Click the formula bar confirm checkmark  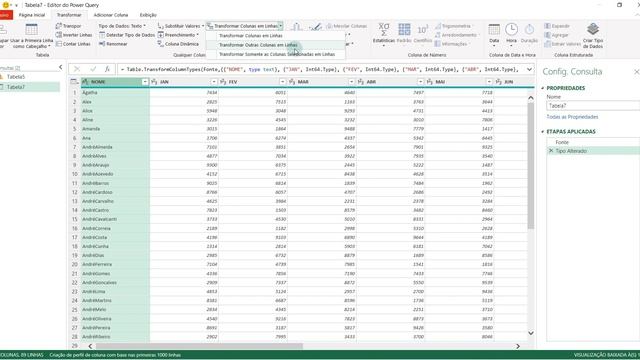pyautogui.click(x=93, y=69)
